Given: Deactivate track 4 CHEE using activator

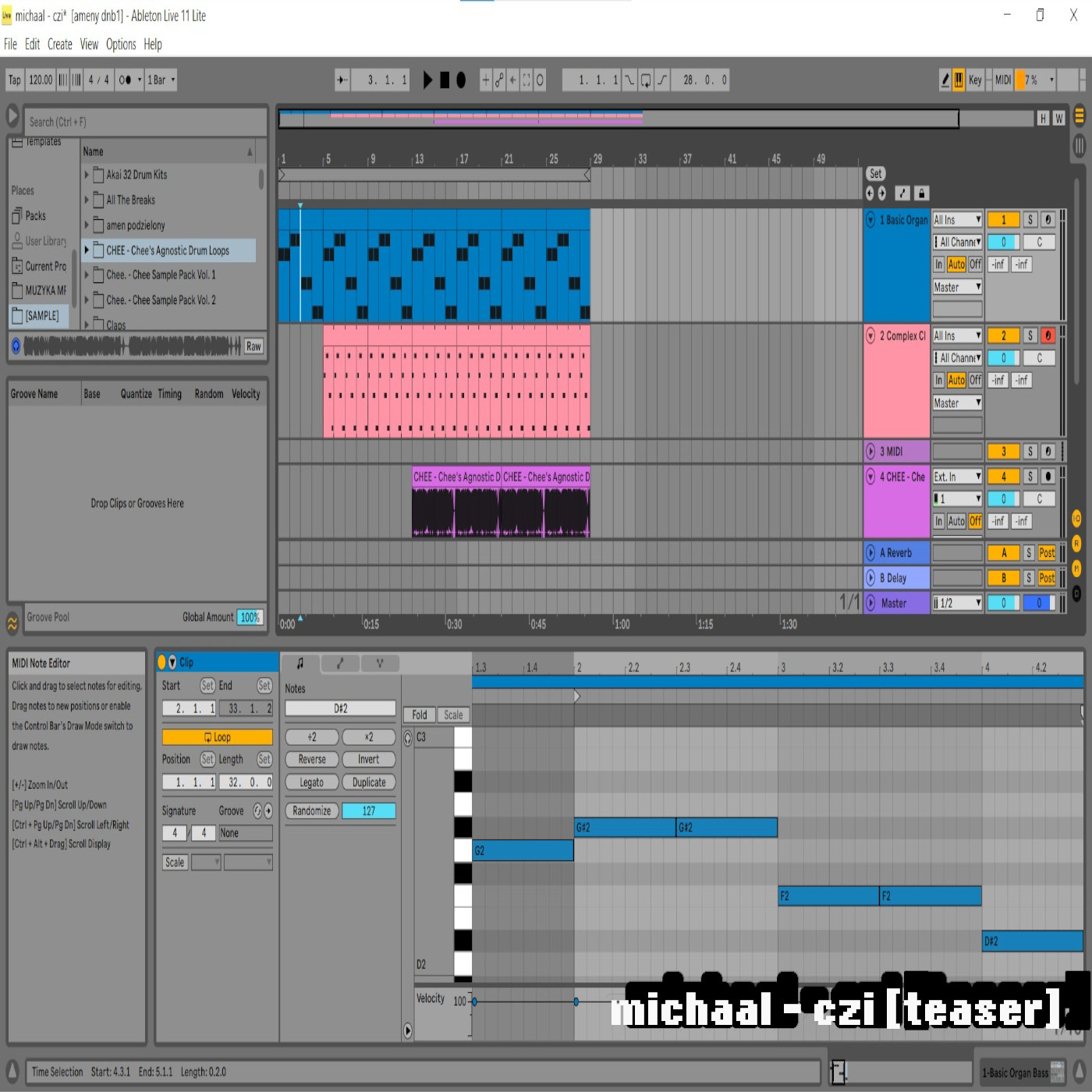Looking at the screenshot, I should coord(1003,476).
